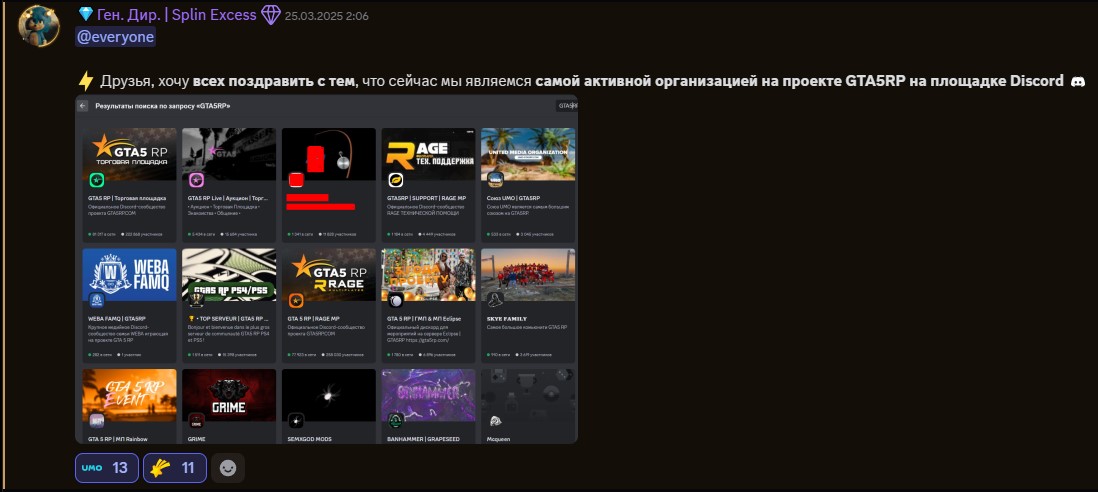Open Ген. Дир. | Splin Excess user profile
The height and width of the screenshot is (492, 1098).
tap(176, 15)
